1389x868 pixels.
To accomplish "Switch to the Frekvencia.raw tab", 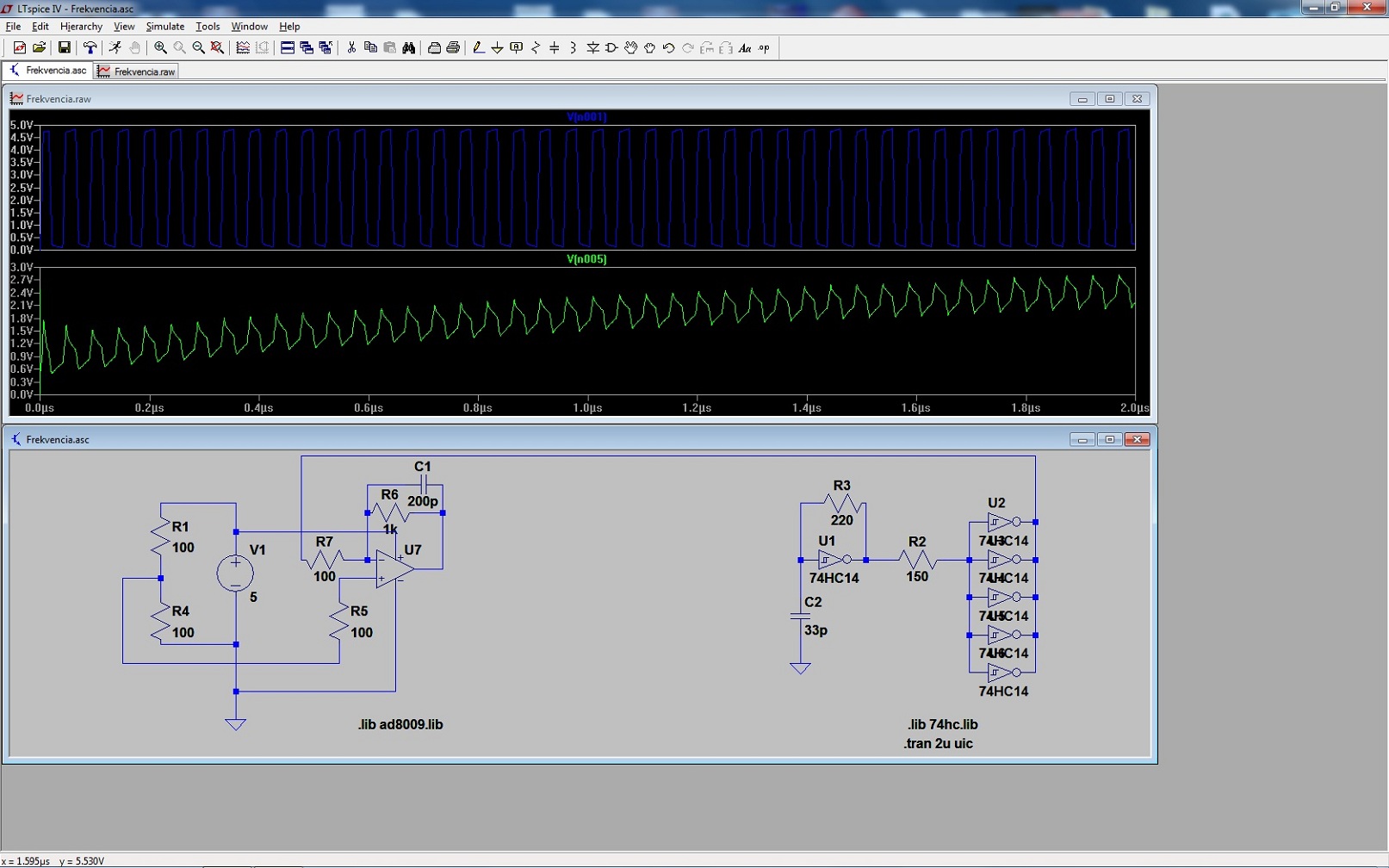I will tap(137, 71).
